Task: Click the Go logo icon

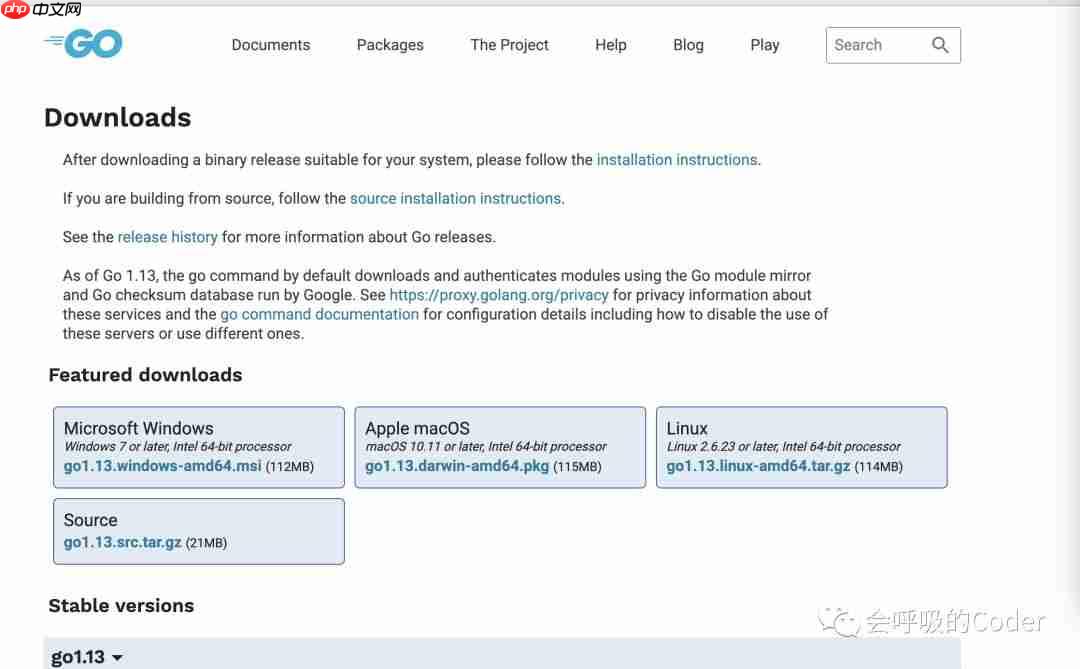Action: pos(84,44)
